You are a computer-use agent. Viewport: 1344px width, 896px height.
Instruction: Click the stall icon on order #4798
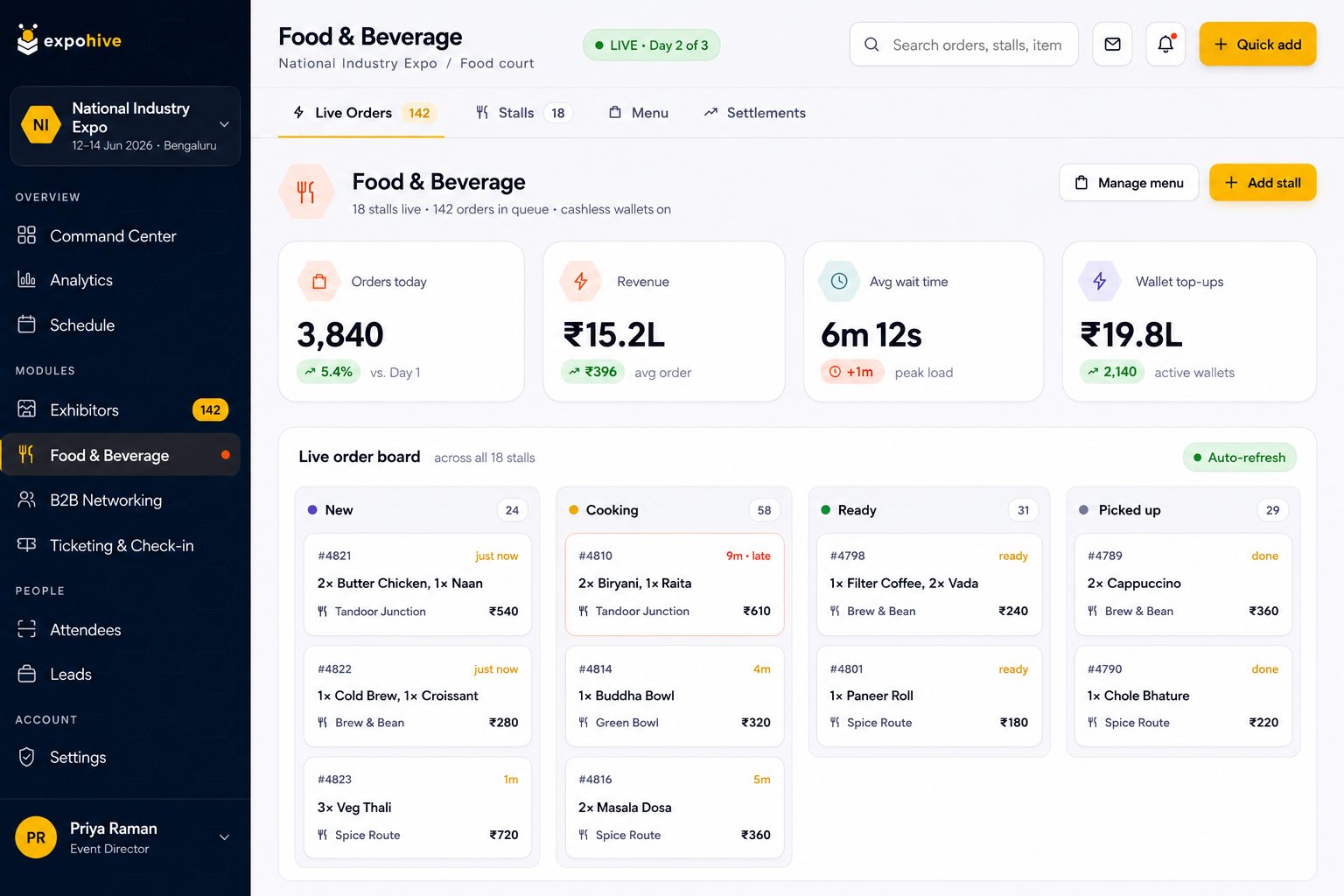coord(835,612)
